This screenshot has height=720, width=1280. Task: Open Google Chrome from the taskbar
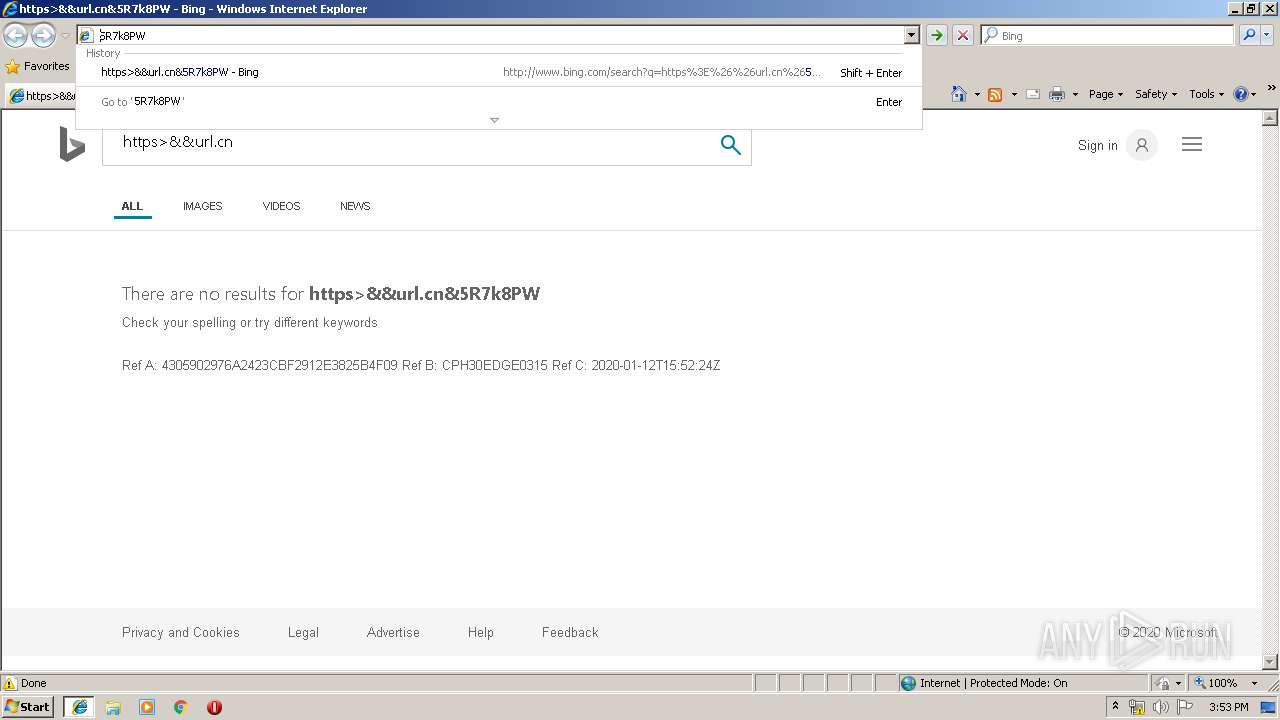tap(181, 707)
